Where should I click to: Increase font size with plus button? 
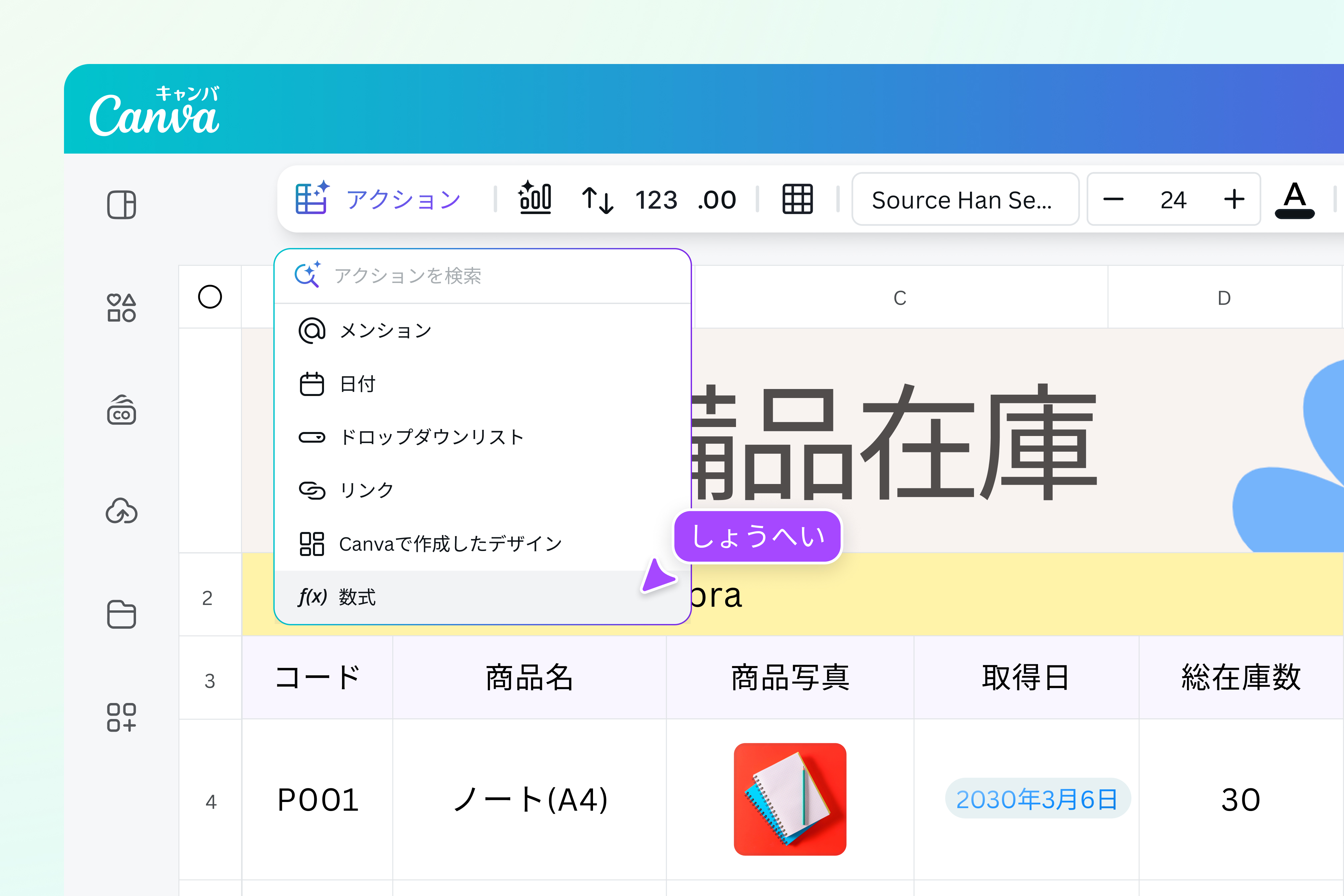pos(1234,199)
